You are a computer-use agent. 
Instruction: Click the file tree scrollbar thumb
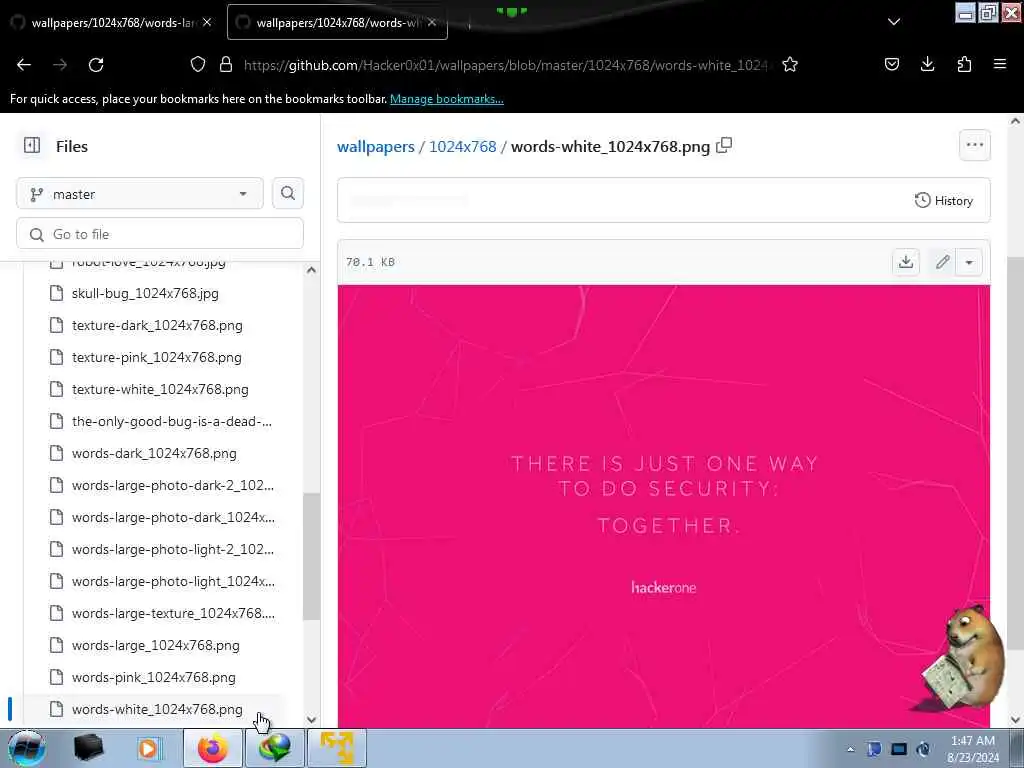[312, 556]
